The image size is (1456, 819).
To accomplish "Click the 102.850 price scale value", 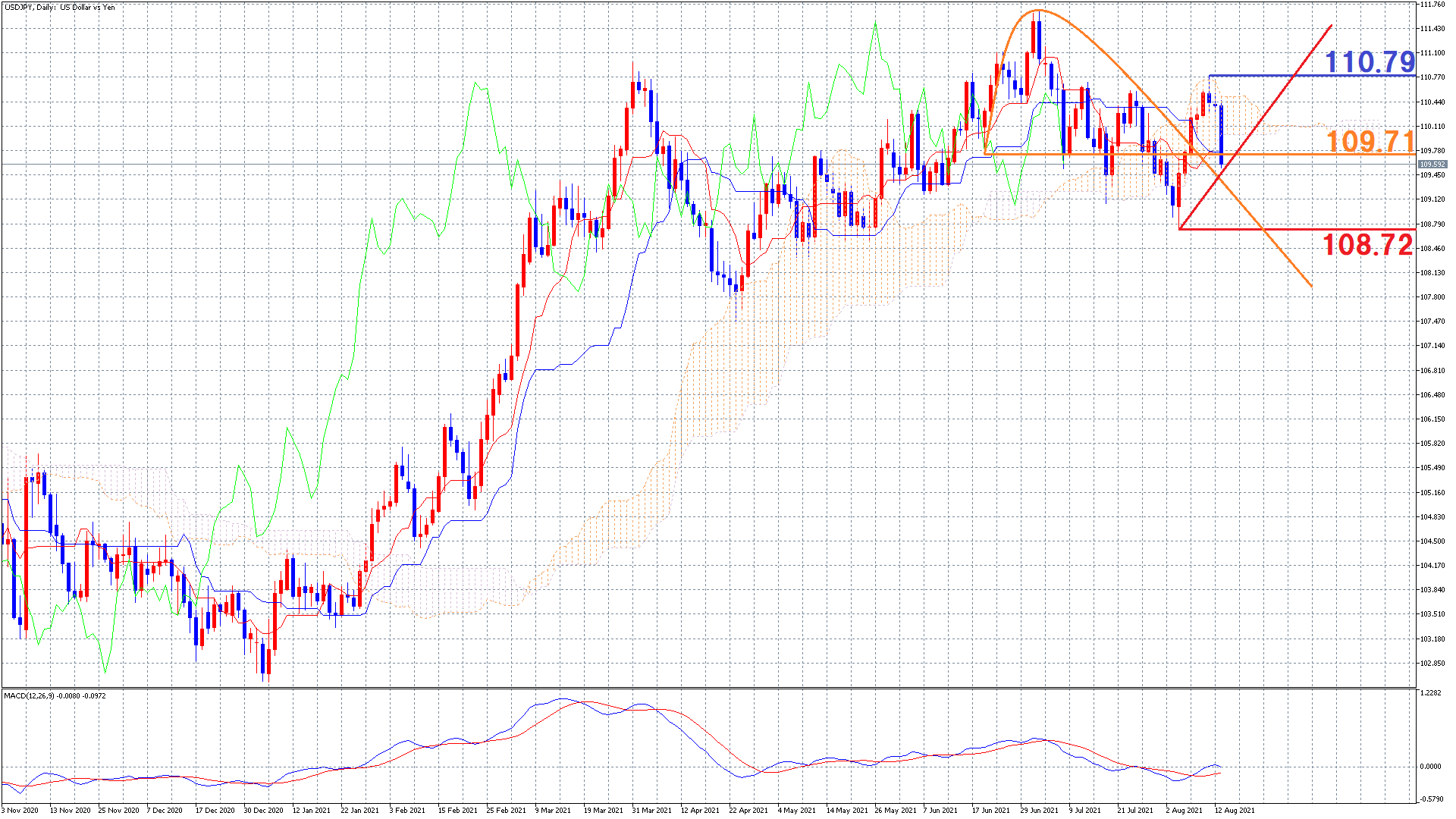I will [x=1432, y=663].
